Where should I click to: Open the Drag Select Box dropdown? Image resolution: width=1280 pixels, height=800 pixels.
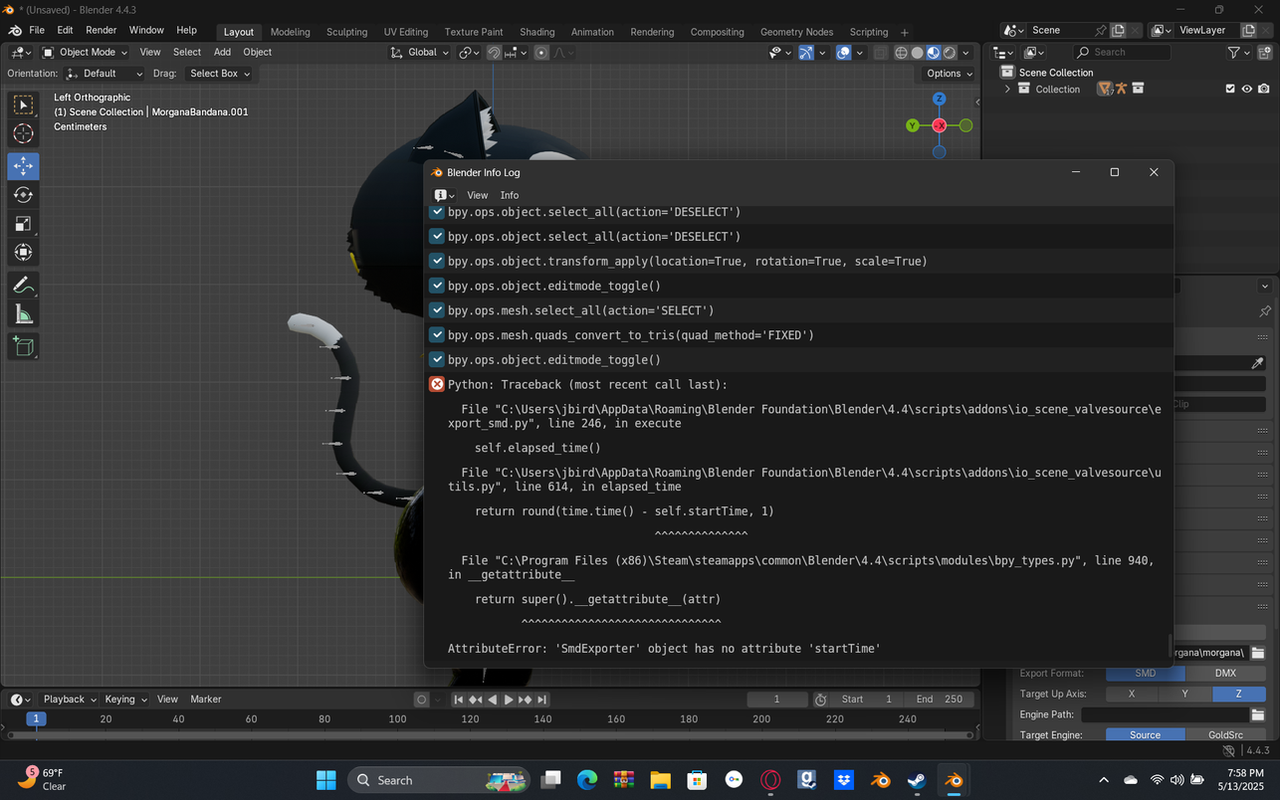220,73
